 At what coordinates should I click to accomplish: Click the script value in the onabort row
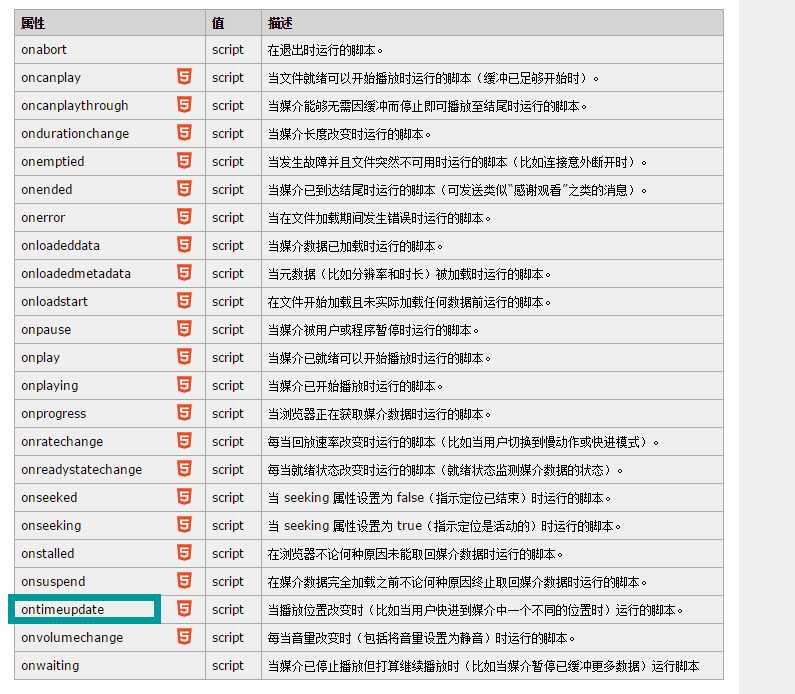(228, 50)
